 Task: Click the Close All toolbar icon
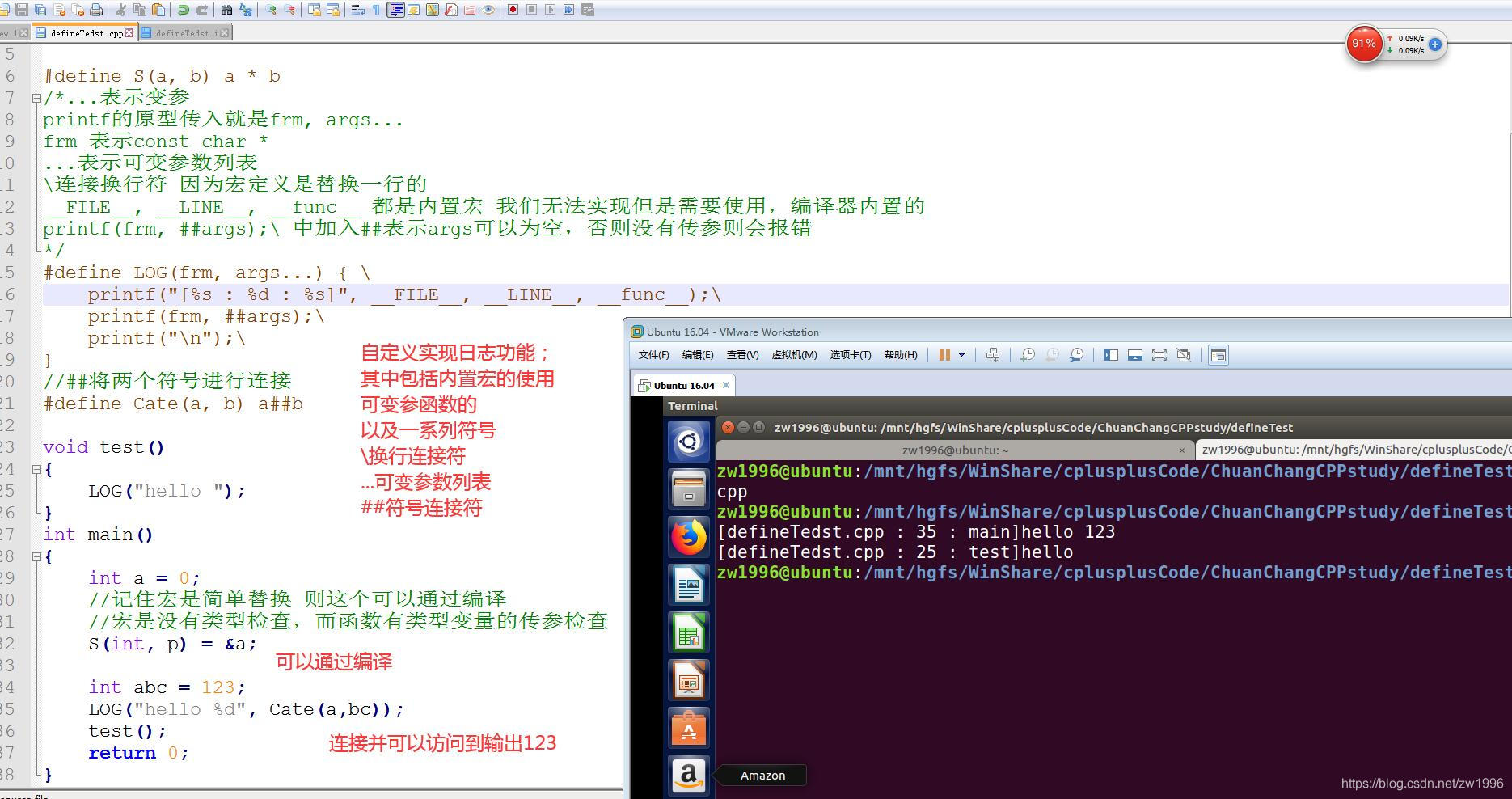[78, 10]
